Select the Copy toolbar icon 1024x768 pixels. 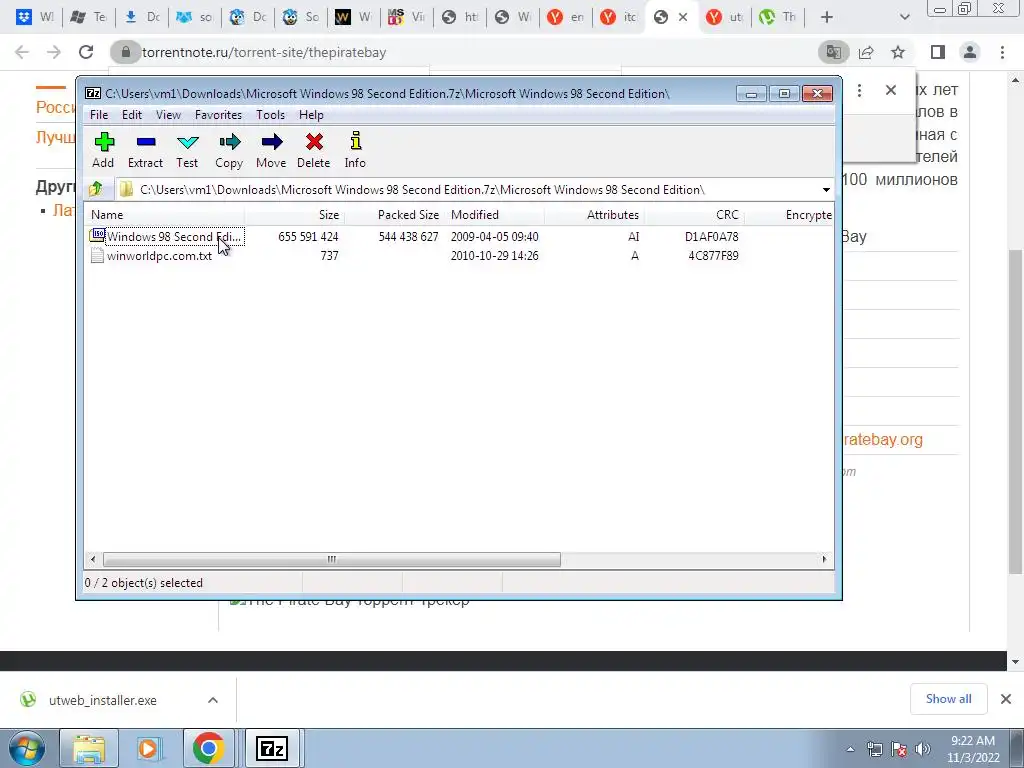[229, 150]
